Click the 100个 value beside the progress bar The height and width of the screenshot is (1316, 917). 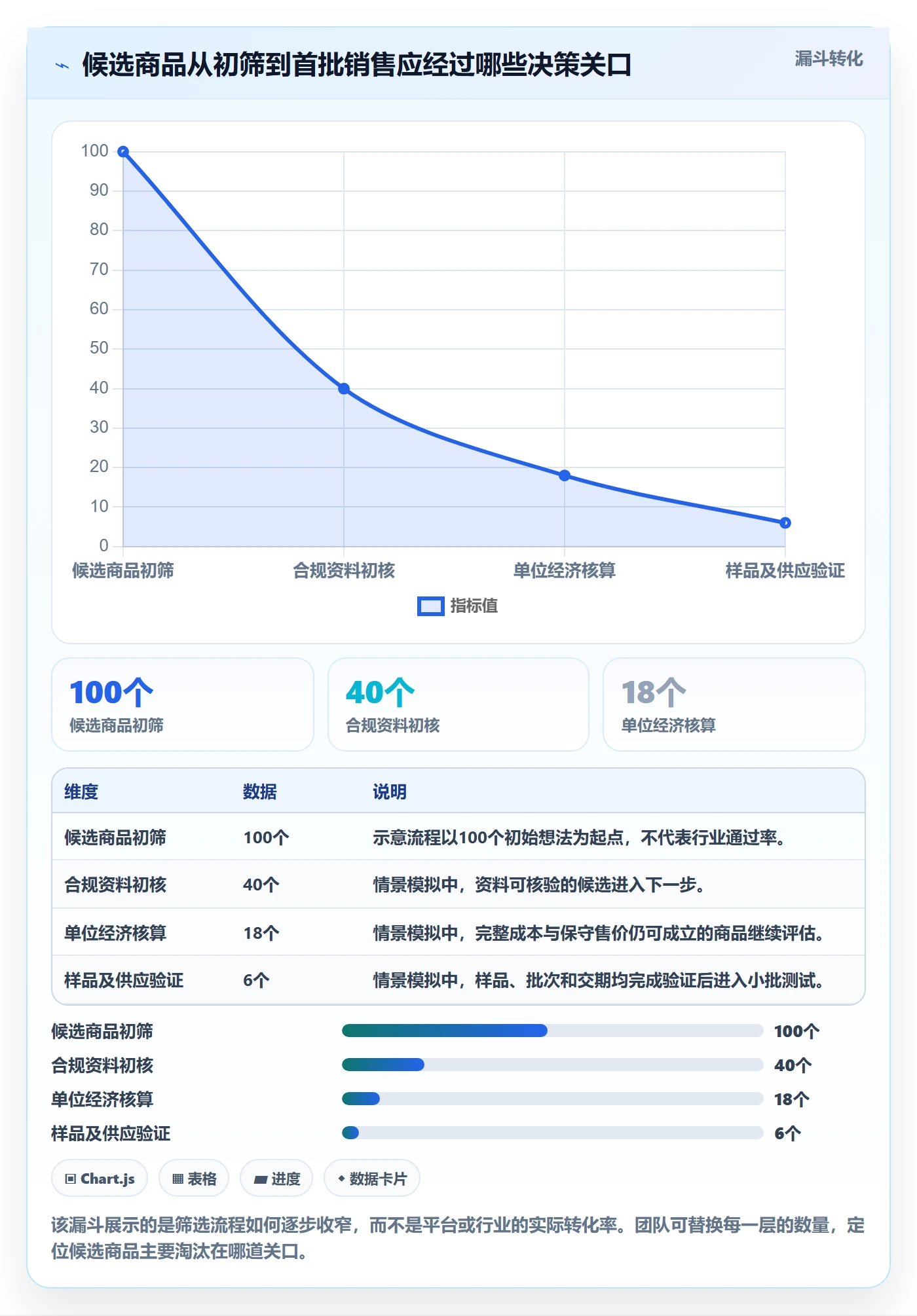[x=796, y=1031]
